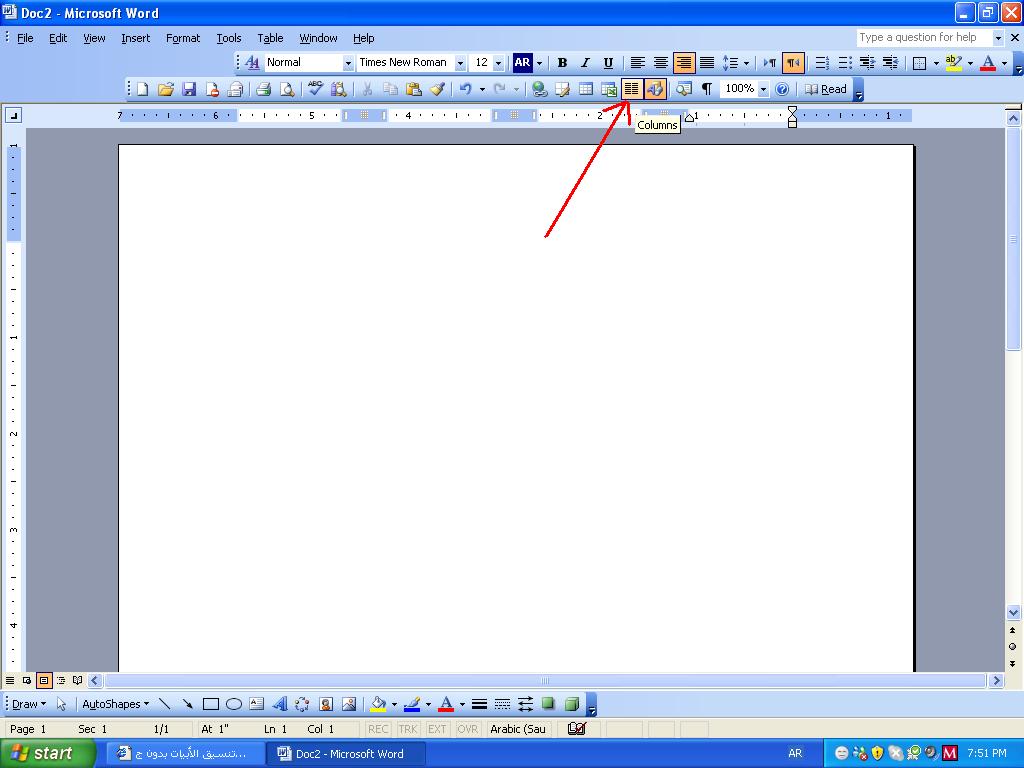Activate the Format Painter brush
The height and width of the screenshot is (768, 1024).
437,89
